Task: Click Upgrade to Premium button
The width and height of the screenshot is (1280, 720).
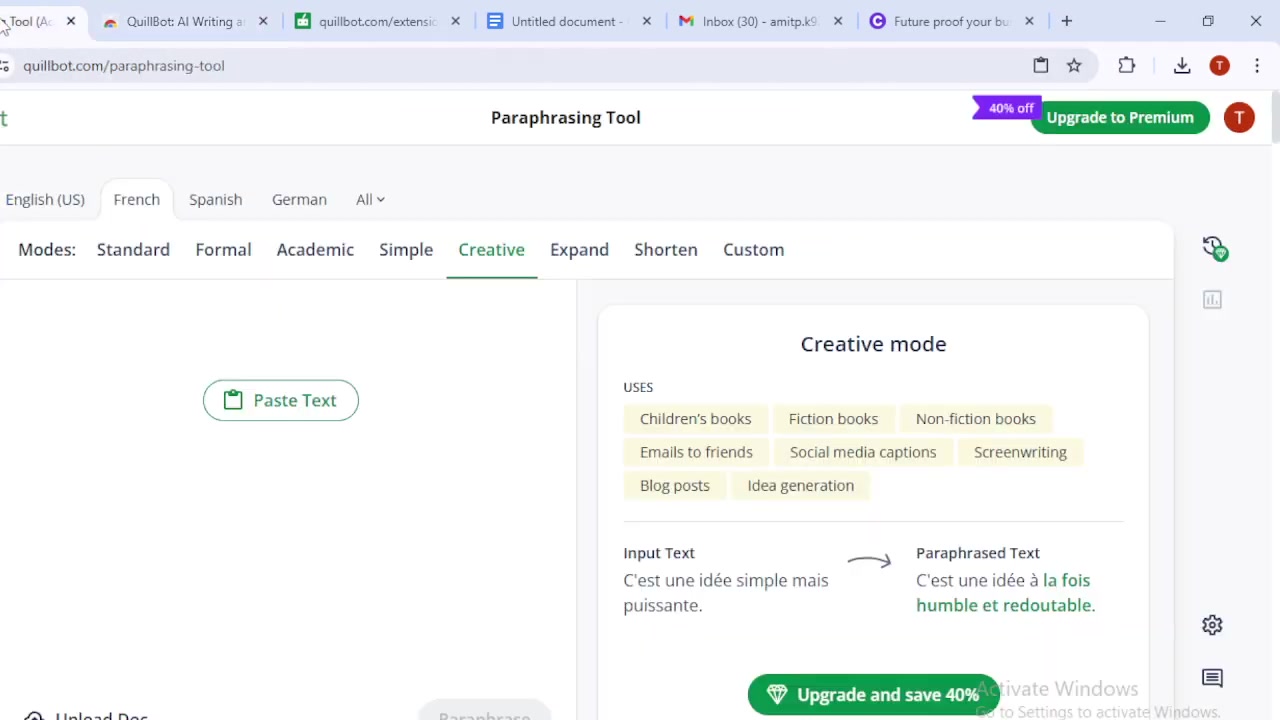Action: tap(1120, 117)
